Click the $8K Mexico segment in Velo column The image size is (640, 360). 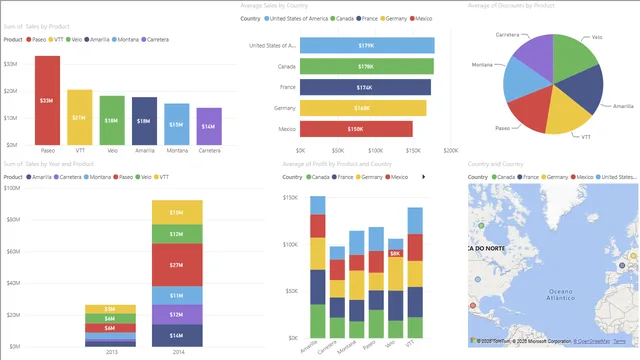396,253
